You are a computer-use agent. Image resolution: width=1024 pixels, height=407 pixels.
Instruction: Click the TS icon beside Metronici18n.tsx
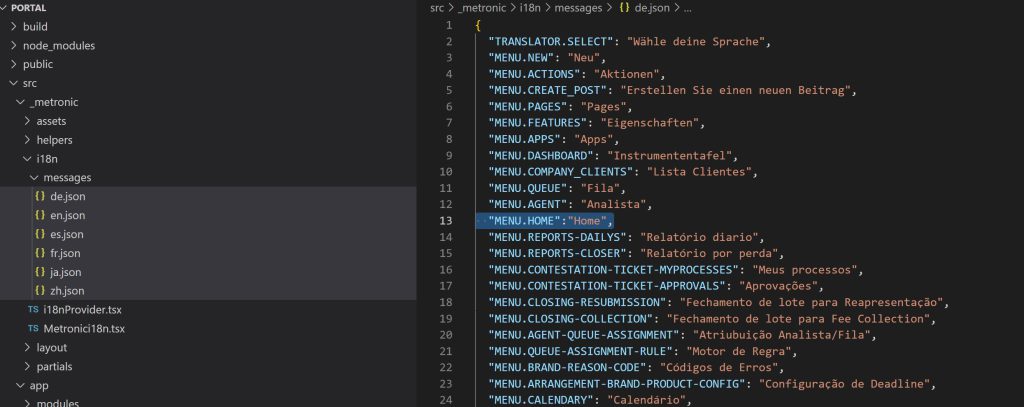(33, 329)
